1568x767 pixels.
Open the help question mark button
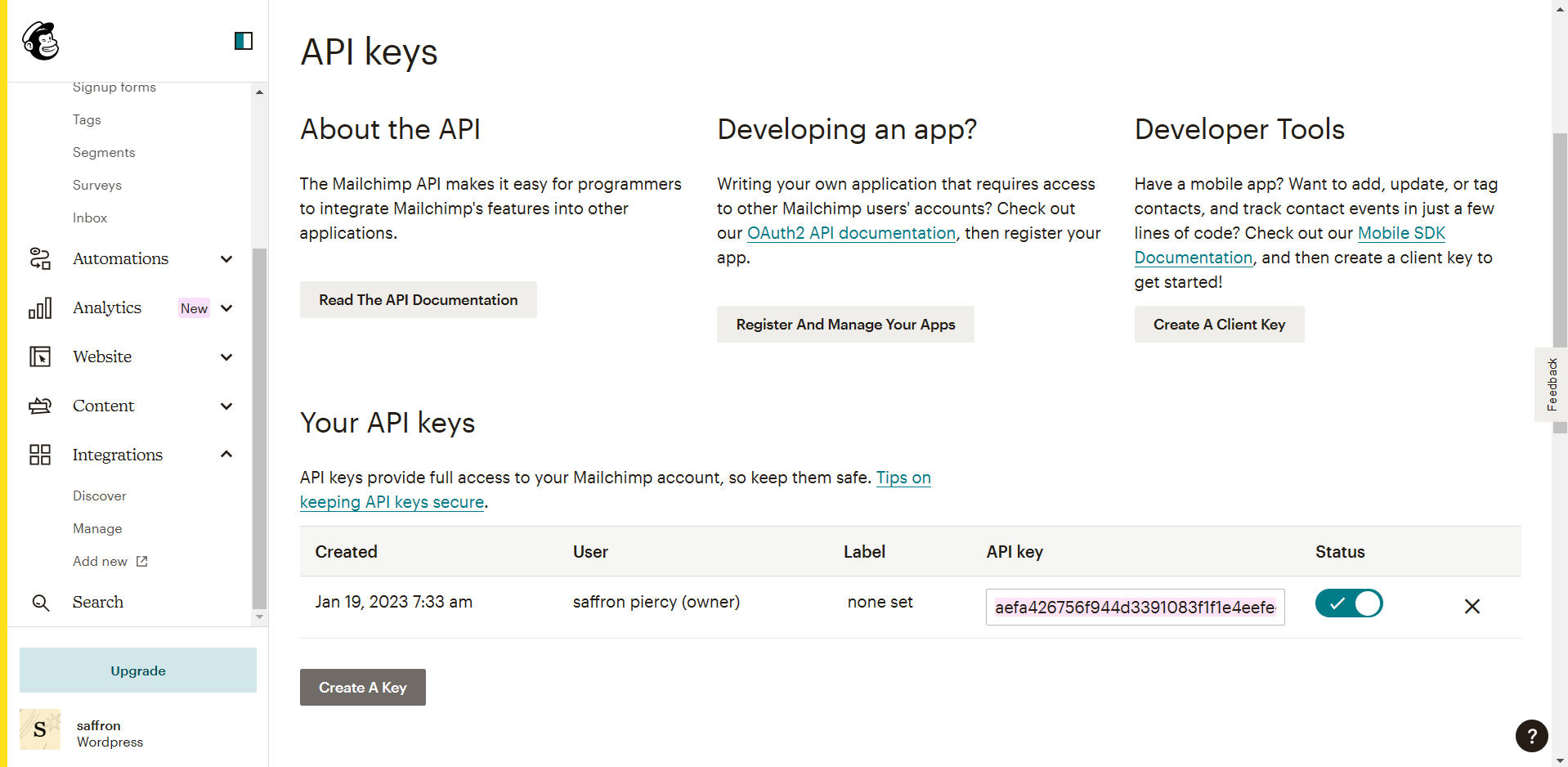coord(1531,735)
